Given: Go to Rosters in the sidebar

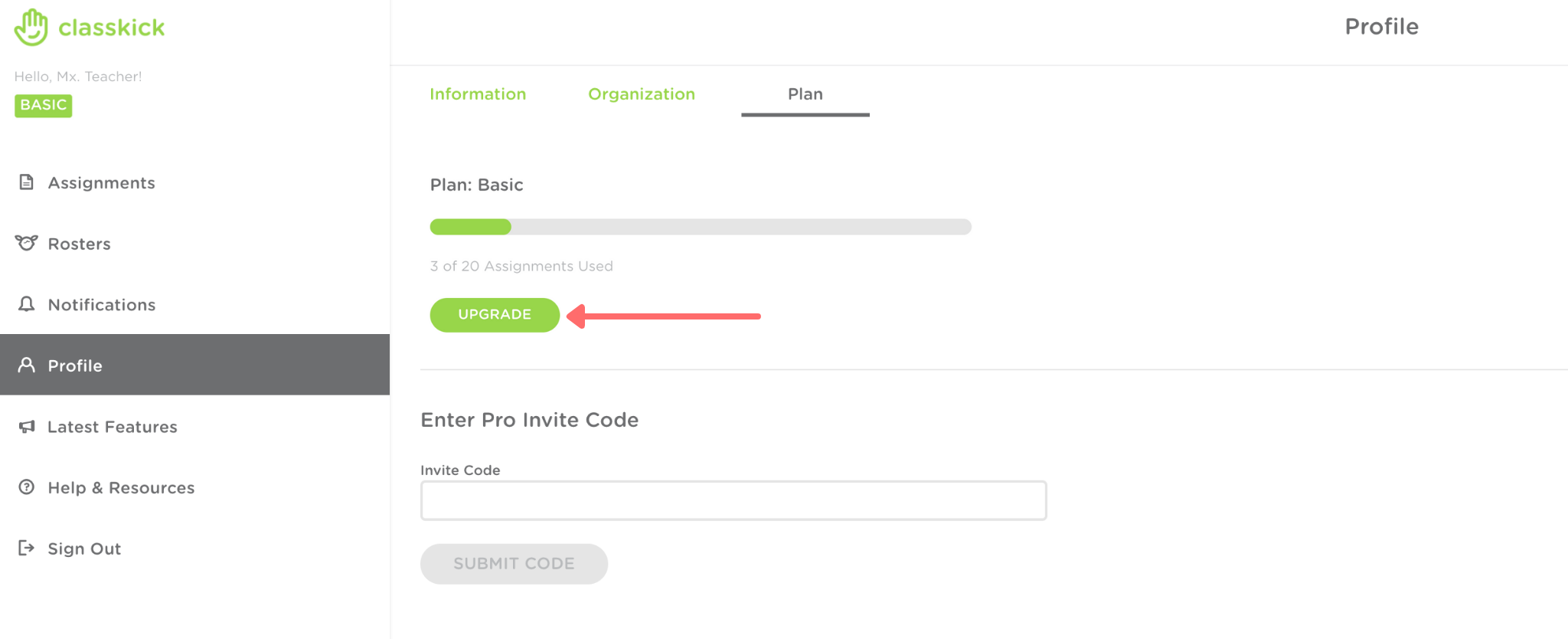Looking at the screenshot, I should (79, 244).
